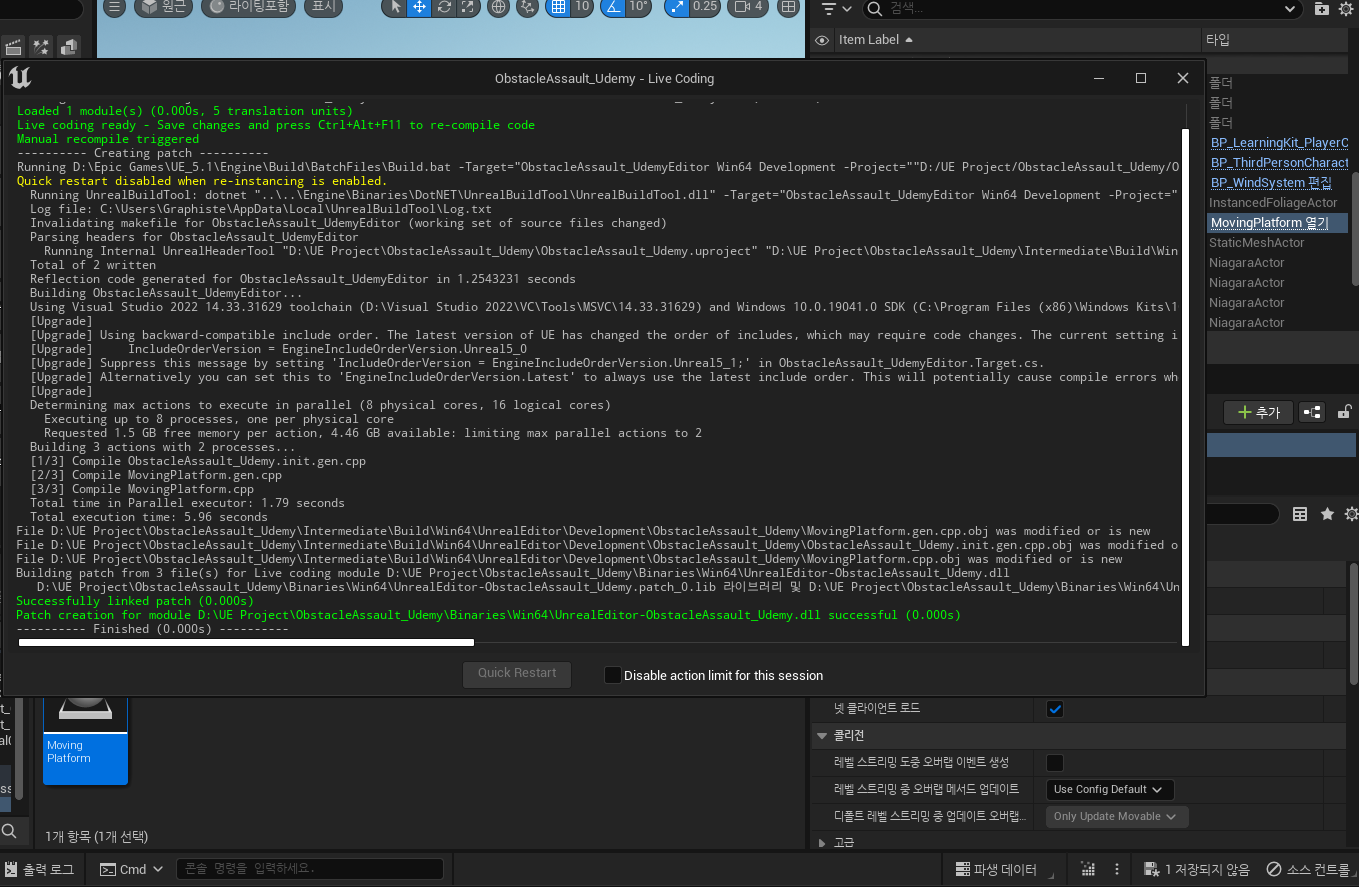Open Blueprint/C++ hierarchy icon in Details

[x=1311, y=412]
